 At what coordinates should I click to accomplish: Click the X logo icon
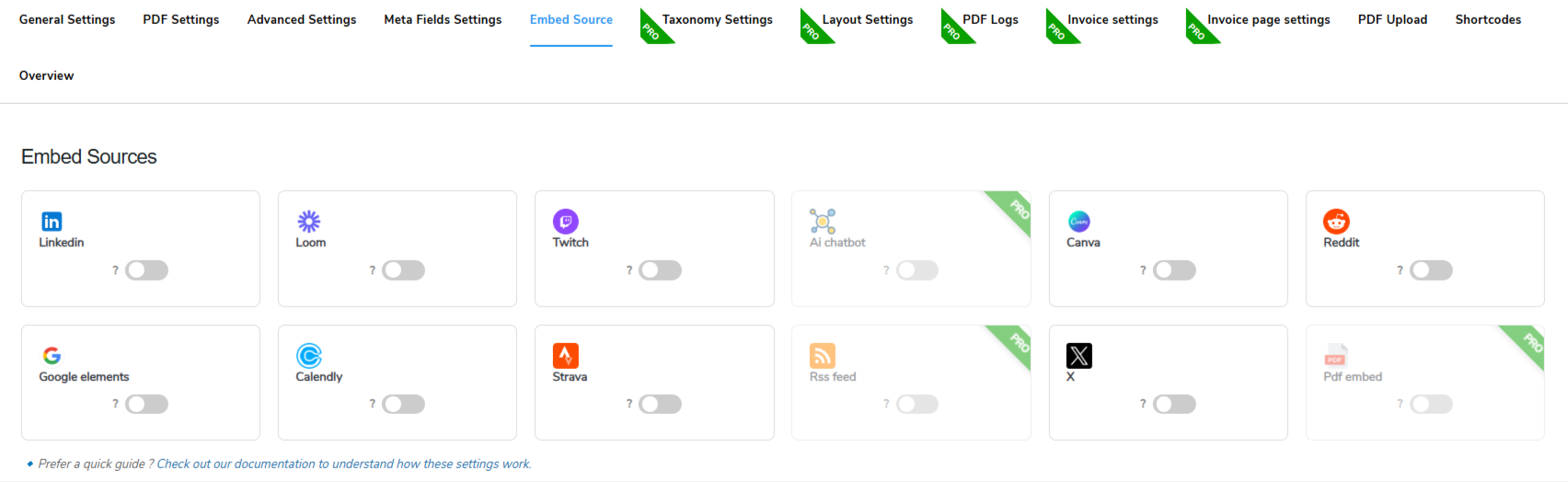pyautogui.click(x=1079, y=356)
